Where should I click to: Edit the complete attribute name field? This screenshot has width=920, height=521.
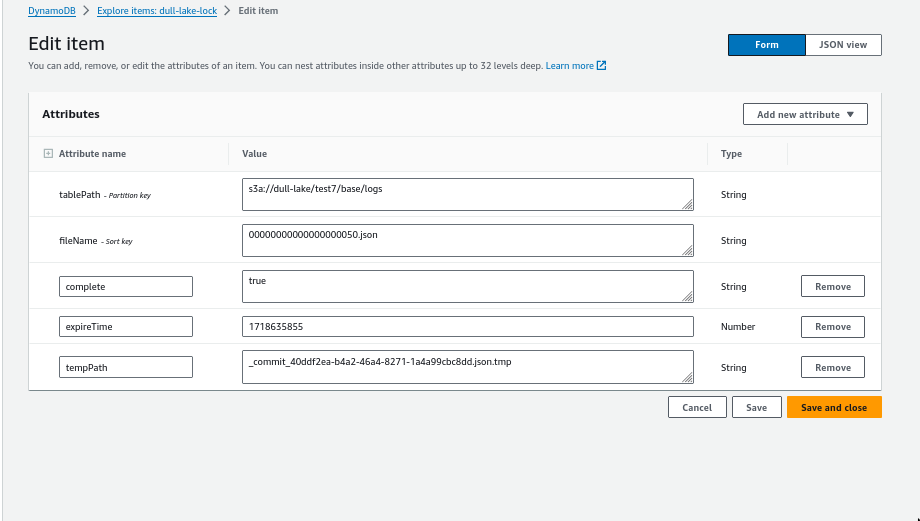coord(126,287)
